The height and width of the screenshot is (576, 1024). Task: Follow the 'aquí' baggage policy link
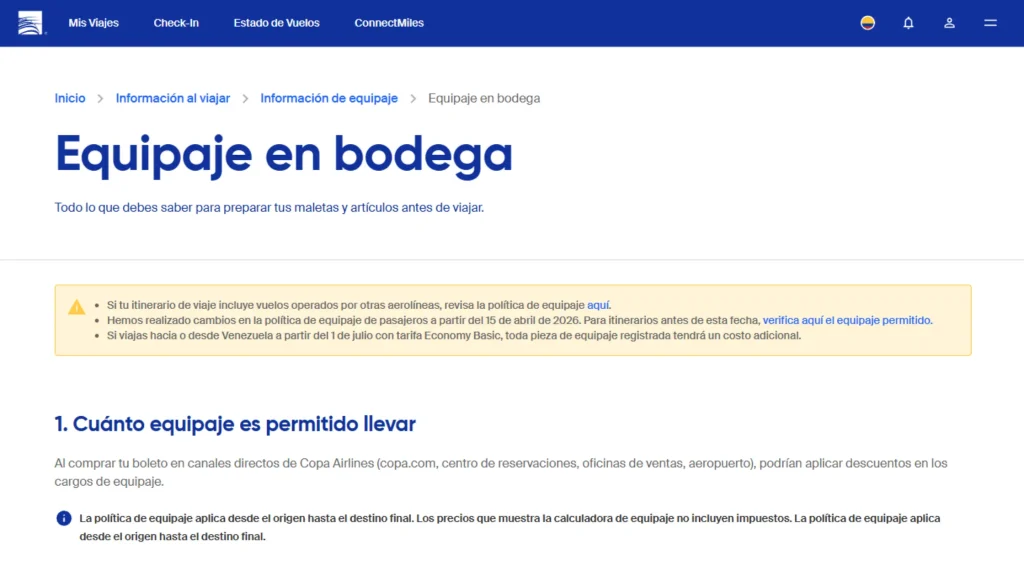tap(598, 305)
